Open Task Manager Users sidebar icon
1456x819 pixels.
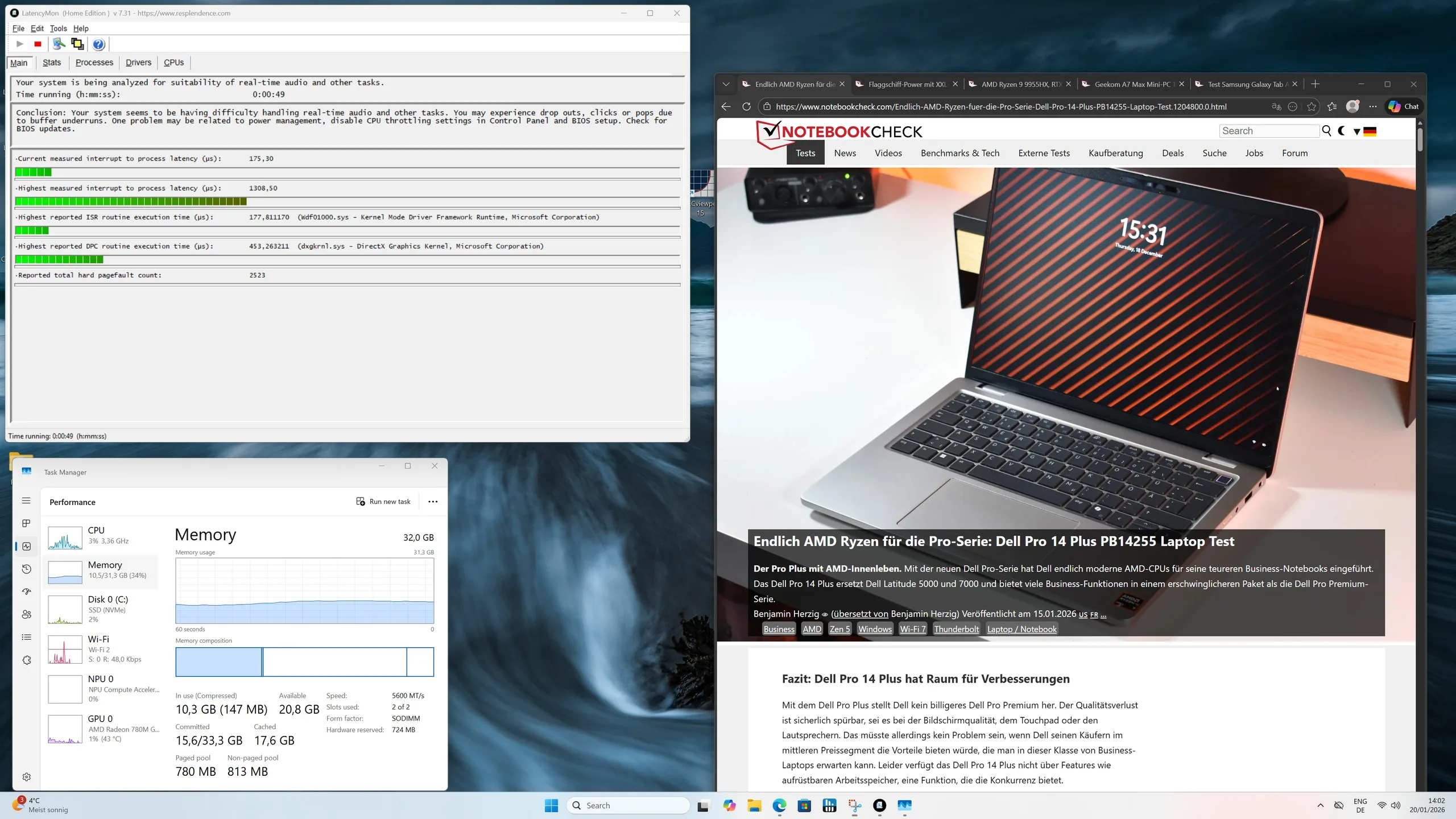click(26, 615)
